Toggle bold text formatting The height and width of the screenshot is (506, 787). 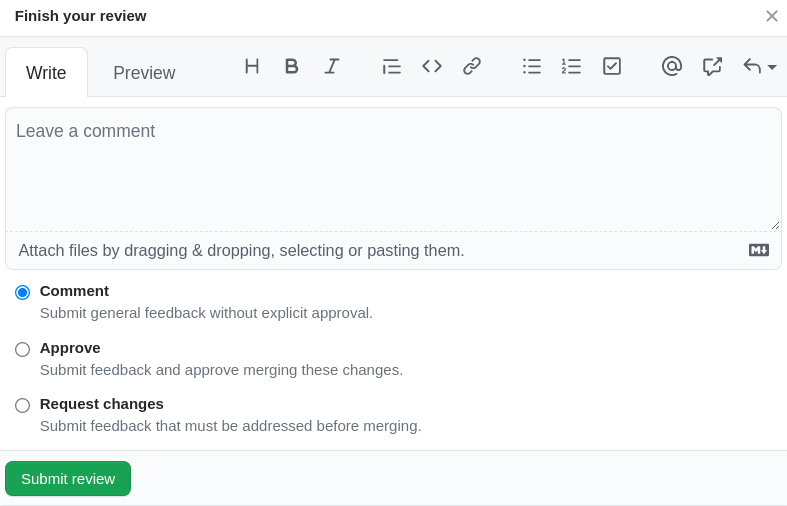coord(291,66)
